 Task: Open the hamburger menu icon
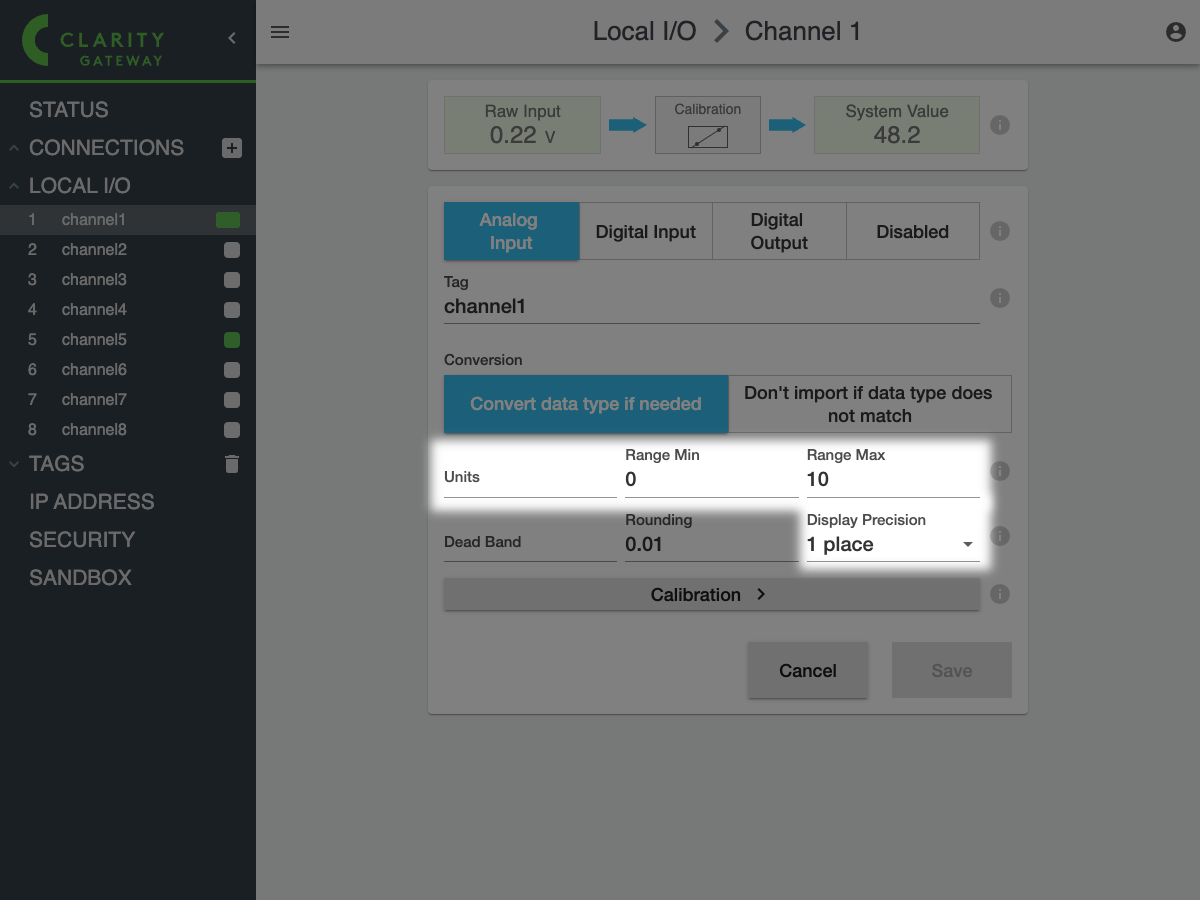[x=280, y=32]
